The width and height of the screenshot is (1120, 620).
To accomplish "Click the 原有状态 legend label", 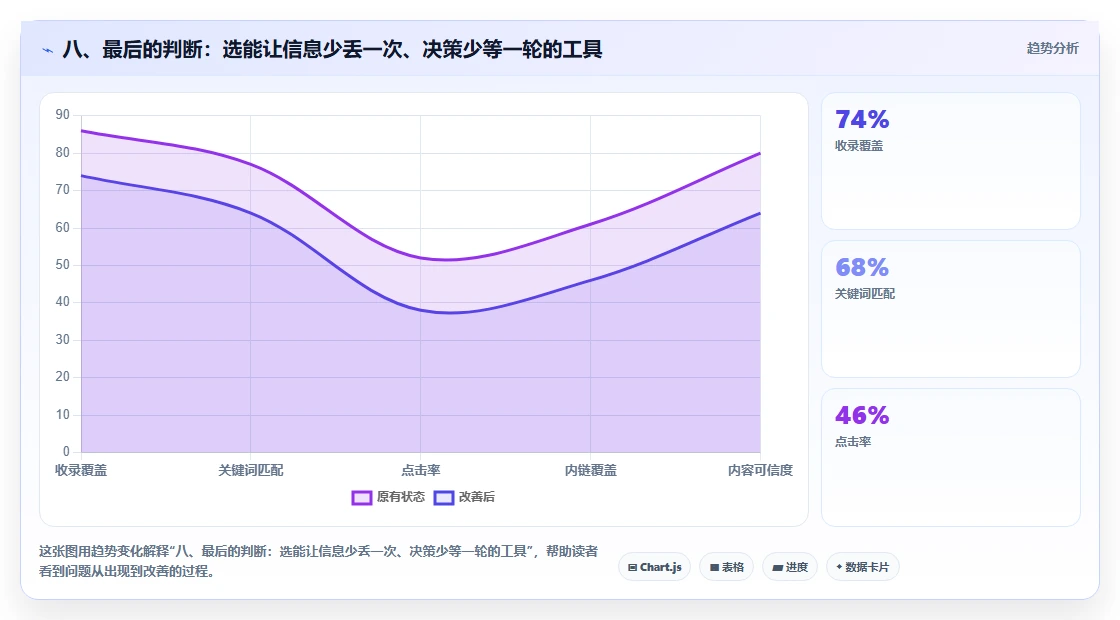I will pyautogui.click(x=401, y=497).
